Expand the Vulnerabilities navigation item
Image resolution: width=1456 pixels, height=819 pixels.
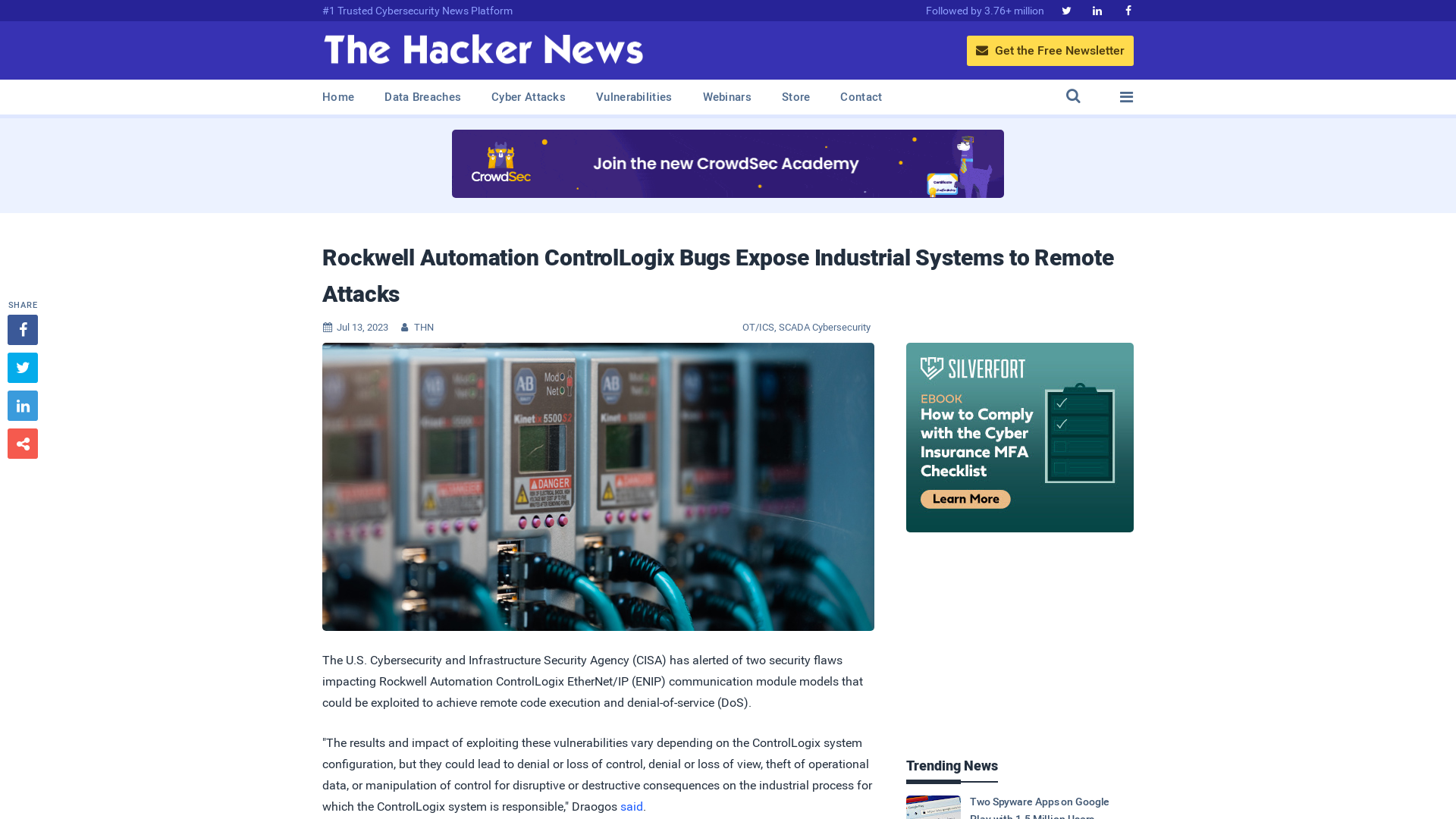click(x=634, y=97)
